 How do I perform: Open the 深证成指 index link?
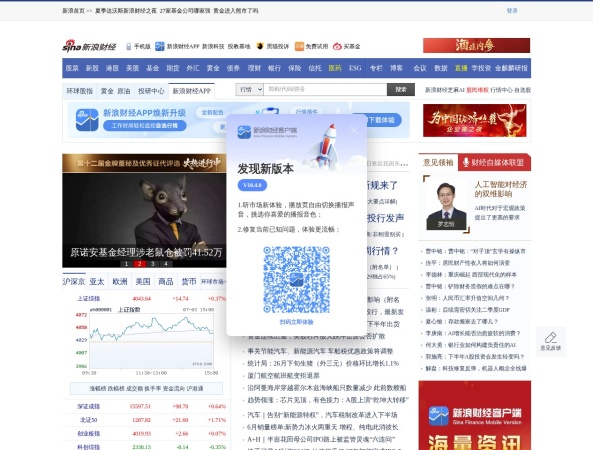pos(88,406)
